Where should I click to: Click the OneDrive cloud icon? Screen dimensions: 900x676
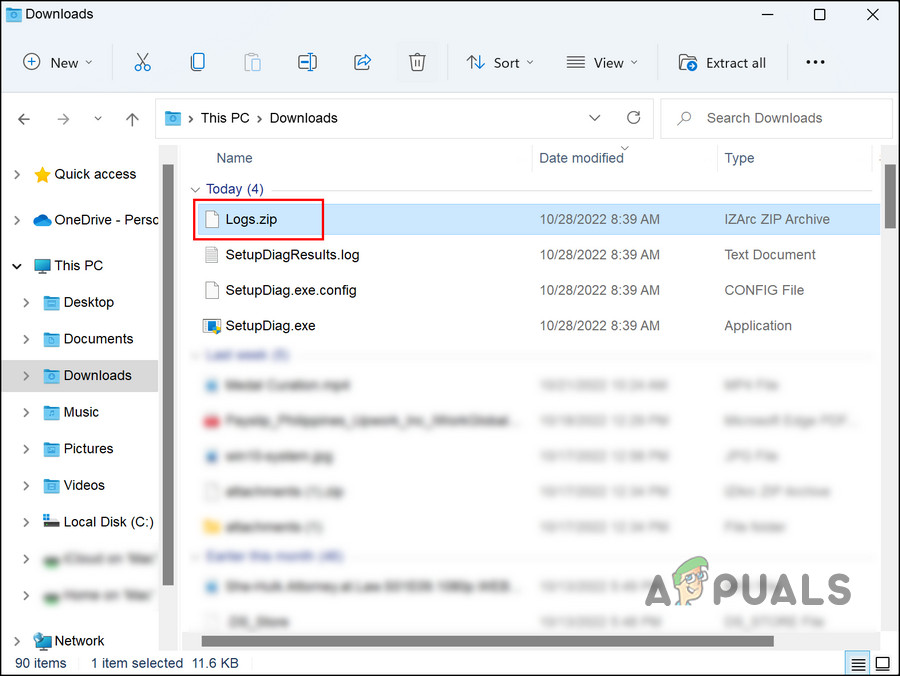coord(42,220)
